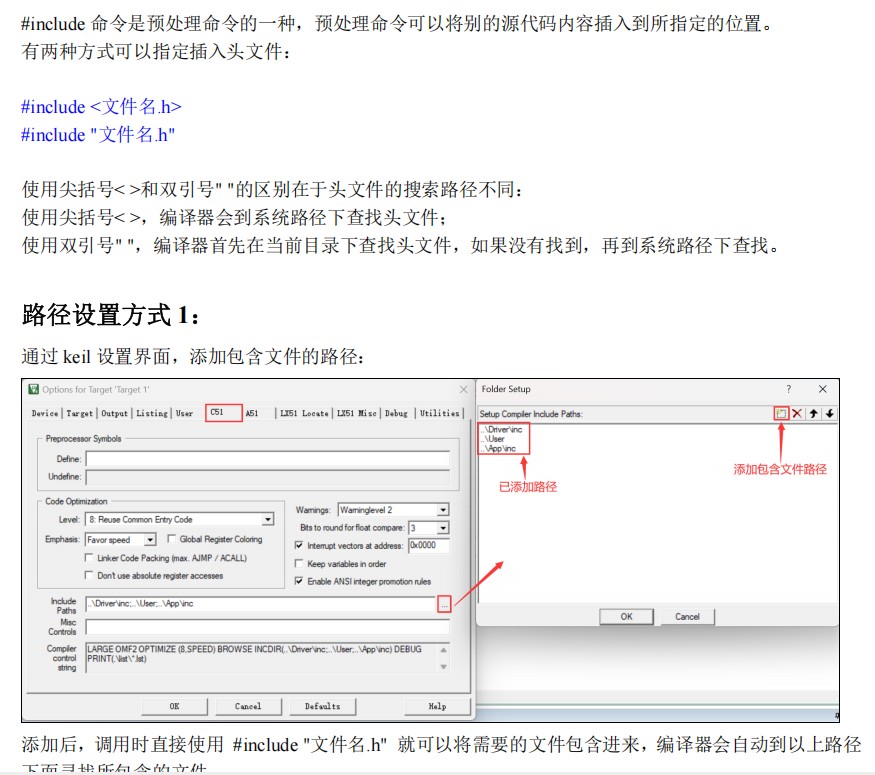Image resolution: width=875 pixels, height=775 pixels.
Task: Open the optimization Level dropdown
Action: click(267, 520)
